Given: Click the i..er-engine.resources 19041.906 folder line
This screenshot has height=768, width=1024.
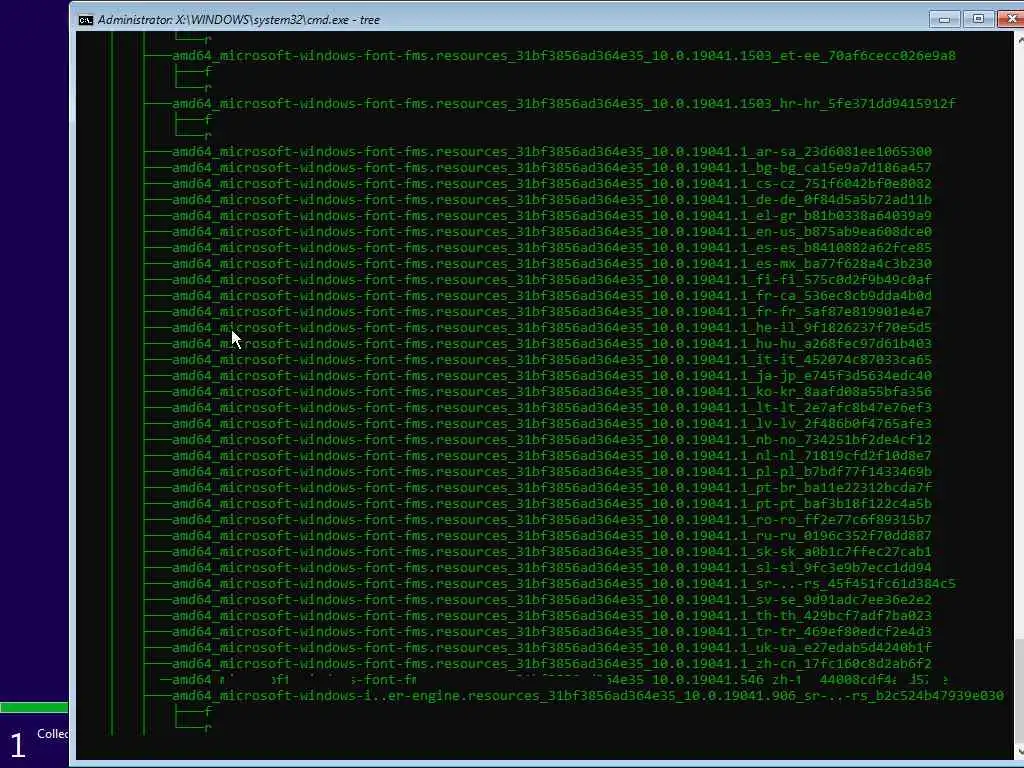Looking at the screenshot, I should 588,696.
